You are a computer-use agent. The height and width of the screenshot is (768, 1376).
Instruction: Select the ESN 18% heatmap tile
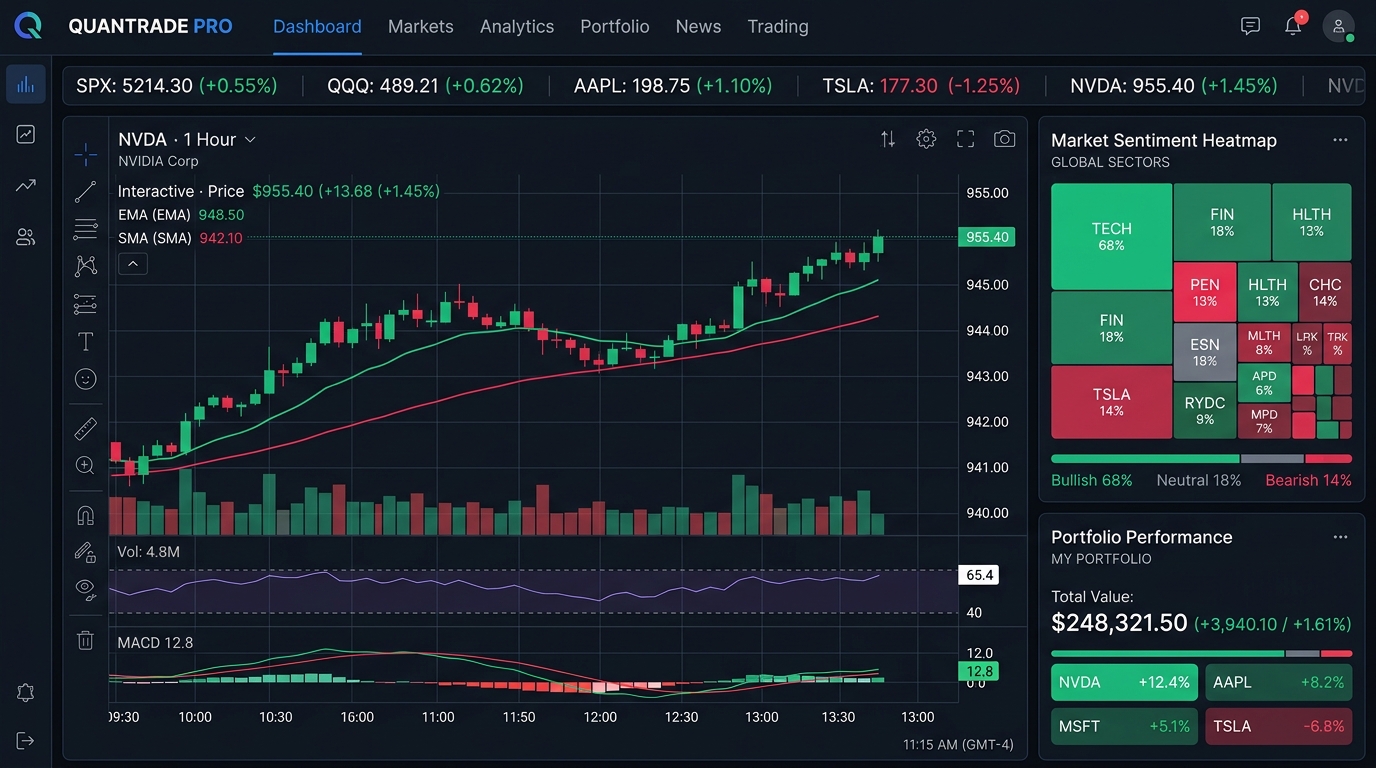[1205, 352]
